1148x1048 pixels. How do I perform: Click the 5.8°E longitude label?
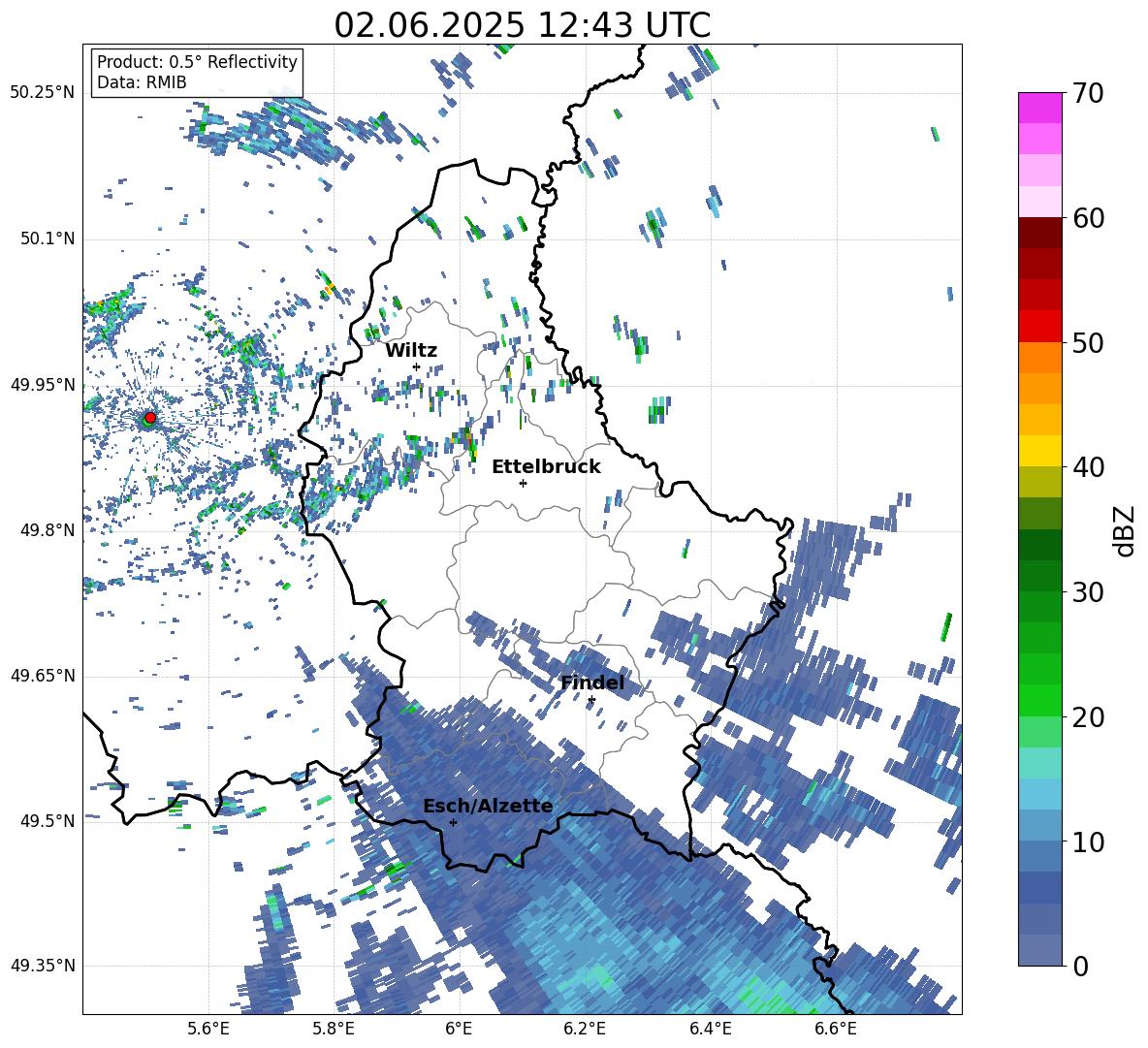pyautogui.click(x=334, y=1029)
